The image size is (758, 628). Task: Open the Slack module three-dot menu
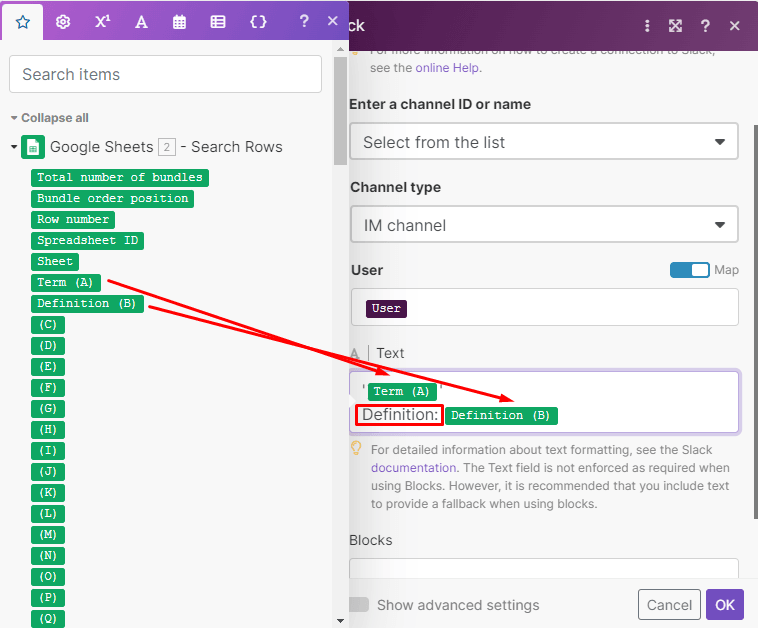(x=647, y=26)
